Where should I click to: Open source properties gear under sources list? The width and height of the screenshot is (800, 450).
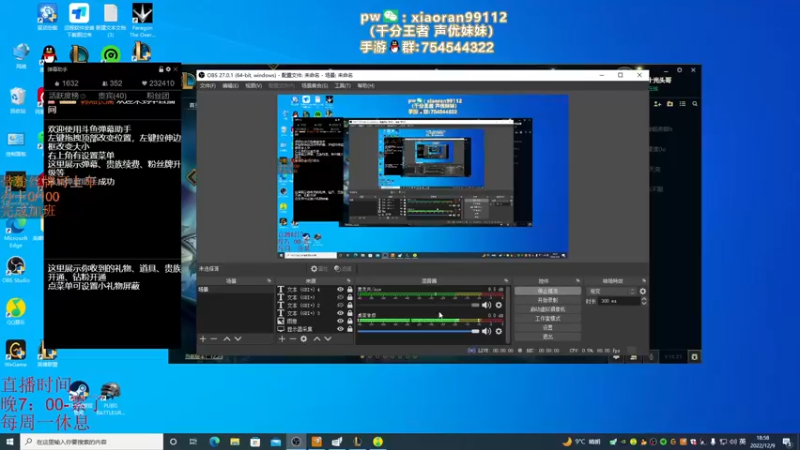[304, 339]
